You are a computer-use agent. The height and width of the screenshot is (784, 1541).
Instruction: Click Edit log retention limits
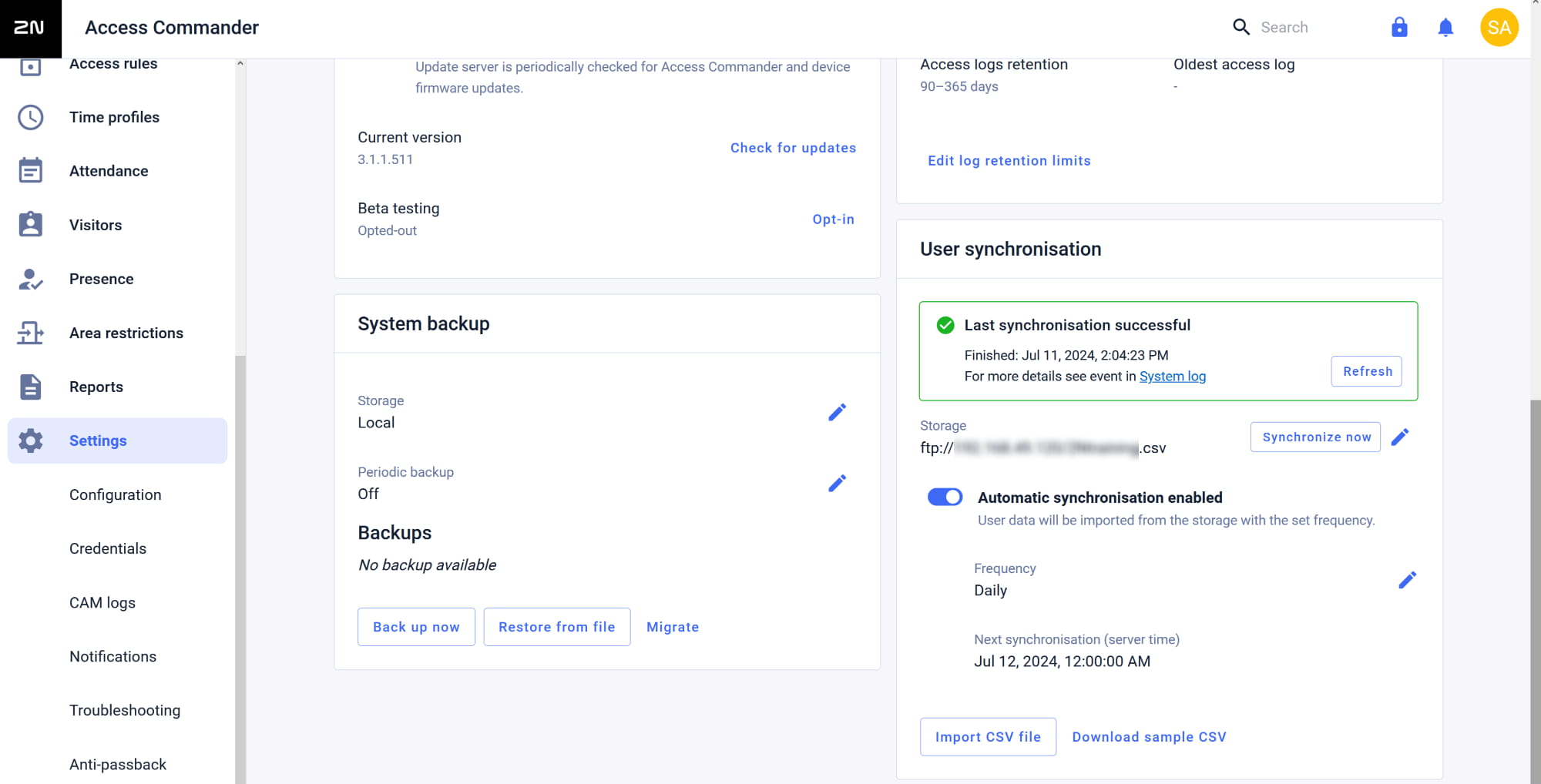tap(1009, 161)
